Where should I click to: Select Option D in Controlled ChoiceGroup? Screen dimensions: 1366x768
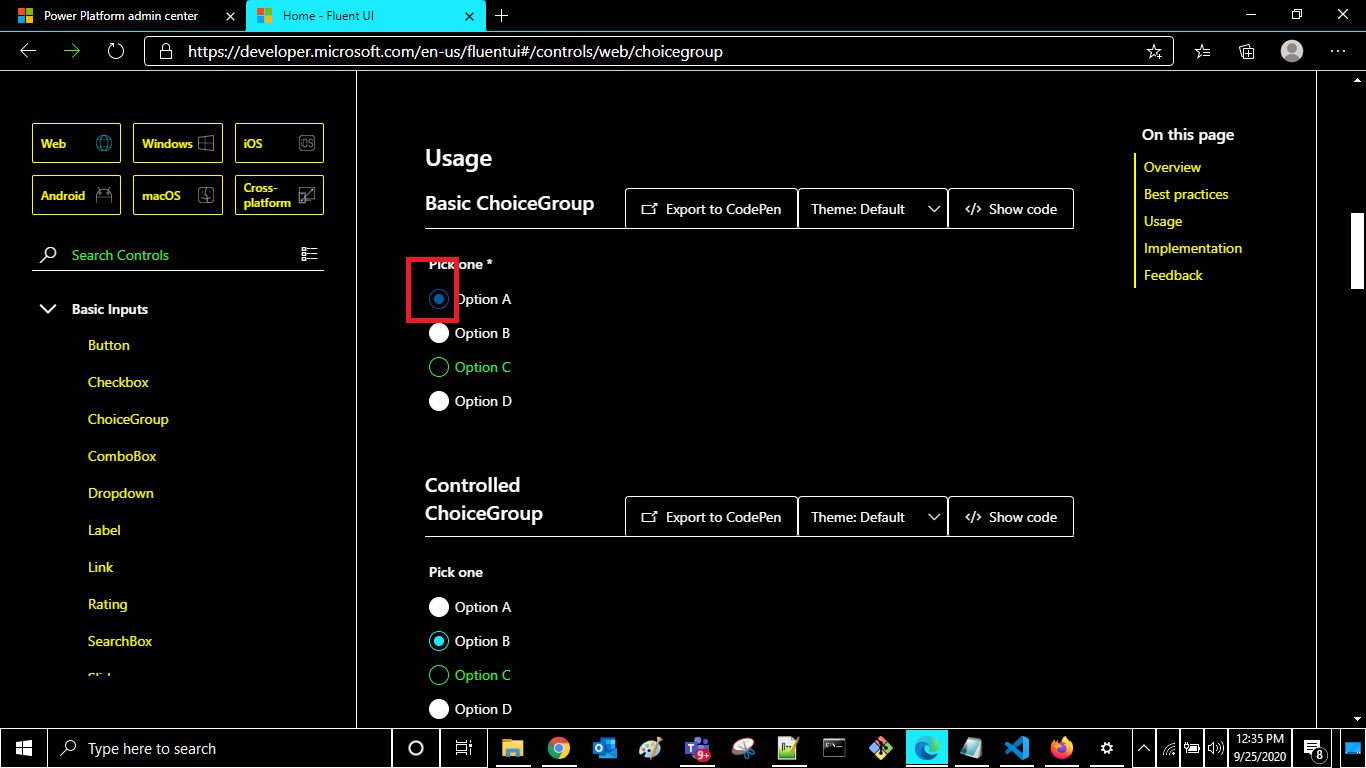coord(439,708)
